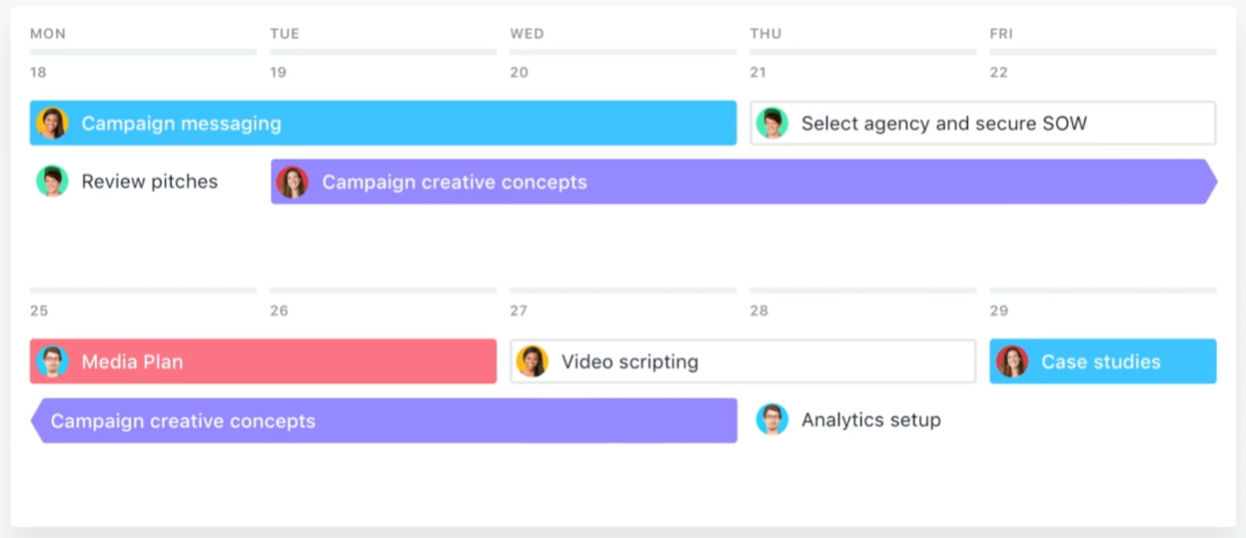
Task: Select the MON column header
Action: click(48, 34)
